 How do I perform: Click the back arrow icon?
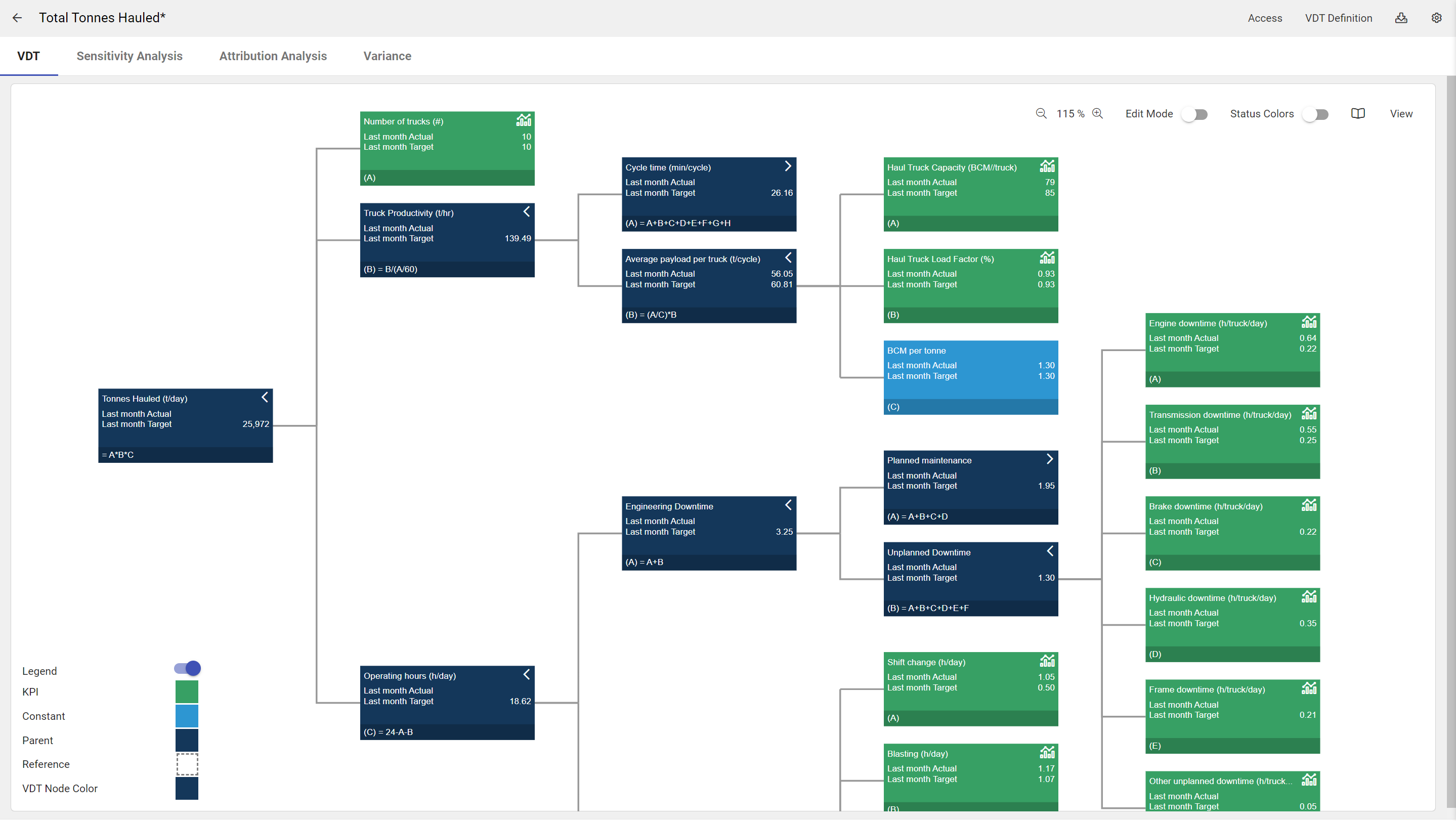(17, 18)
